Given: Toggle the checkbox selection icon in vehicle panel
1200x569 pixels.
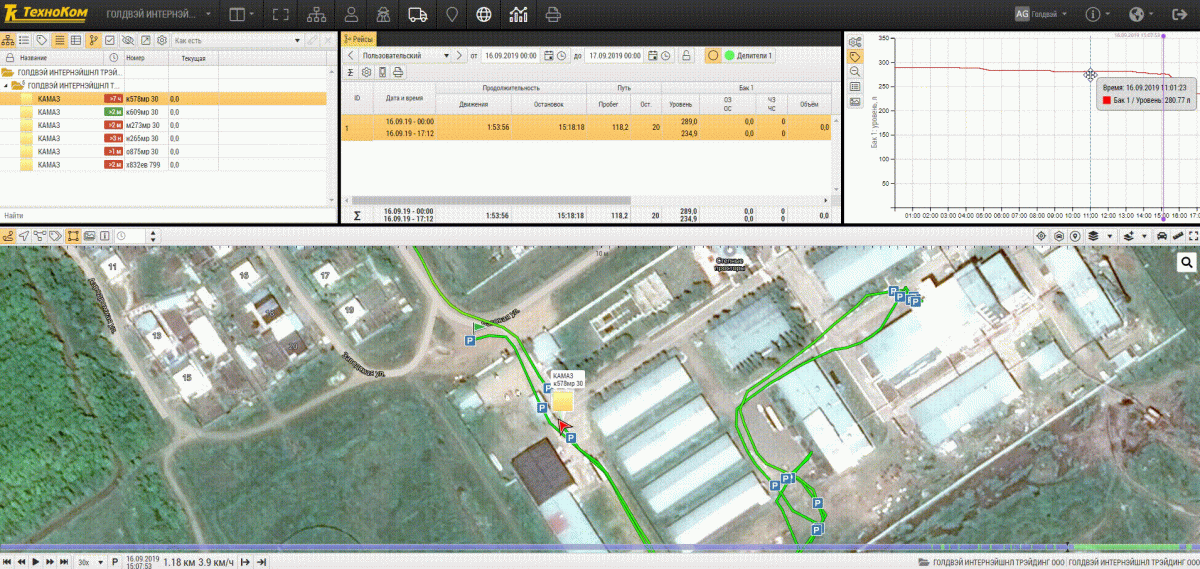Looking at the screenshot, I should click(110, 40).
